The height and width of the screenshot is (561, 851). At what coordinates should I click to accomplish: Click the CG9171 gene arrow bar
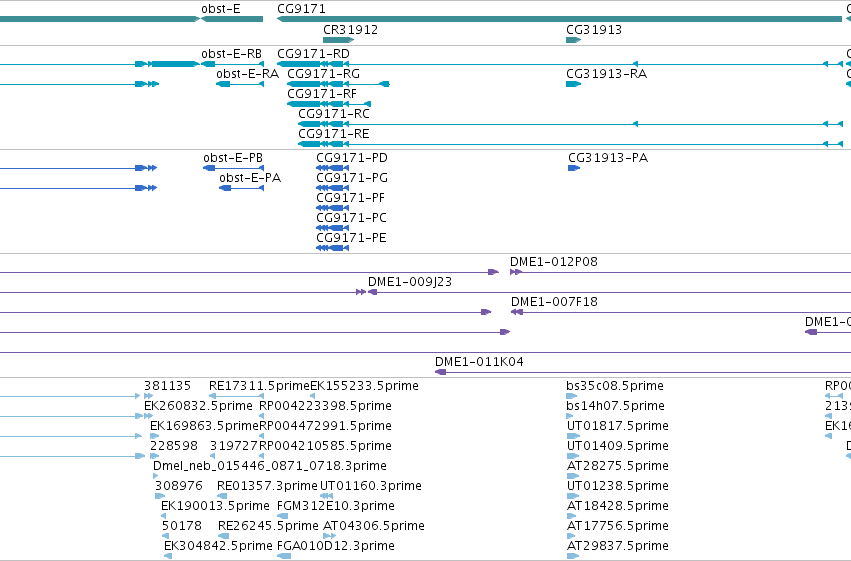(559, 19)
